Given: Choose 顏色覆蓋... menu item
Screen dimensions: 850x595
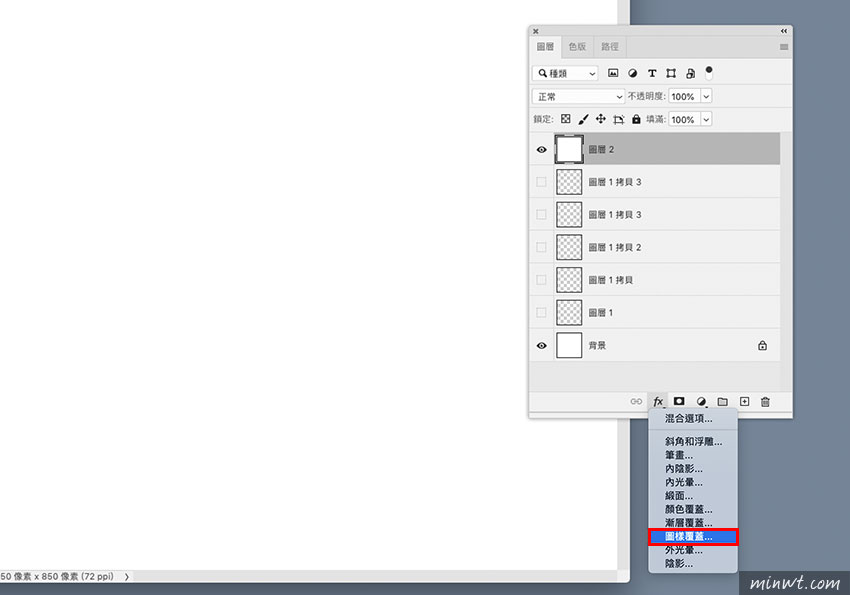Looking at the screenshot, I should (693, 509).
